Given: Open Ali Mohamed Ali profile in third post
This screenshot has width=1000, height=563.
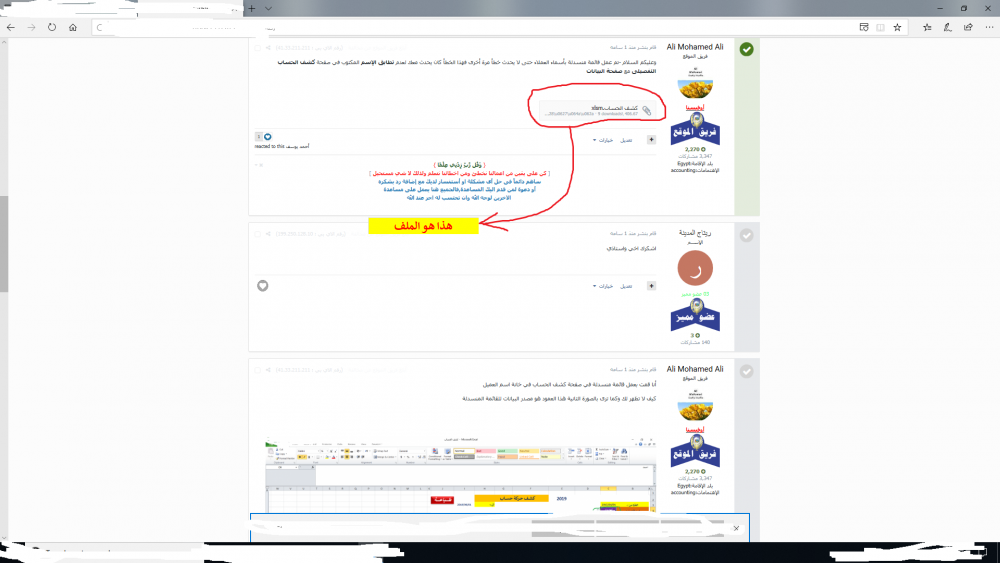Looking at the screenshot, I should click(695, 369).
